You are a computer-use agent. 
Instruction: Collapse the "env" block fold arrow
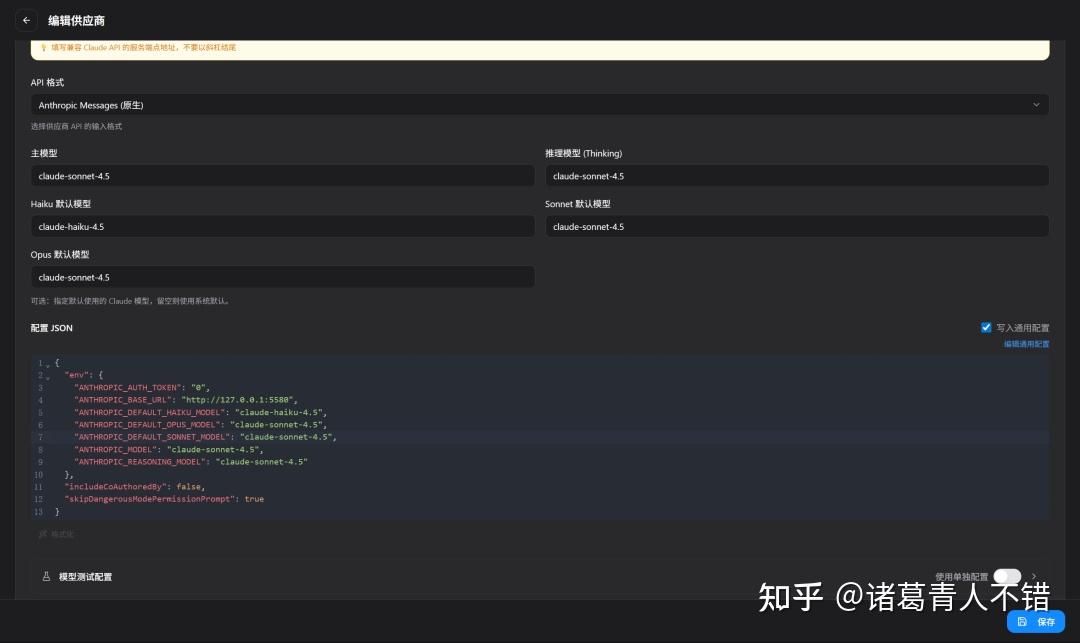47,376
